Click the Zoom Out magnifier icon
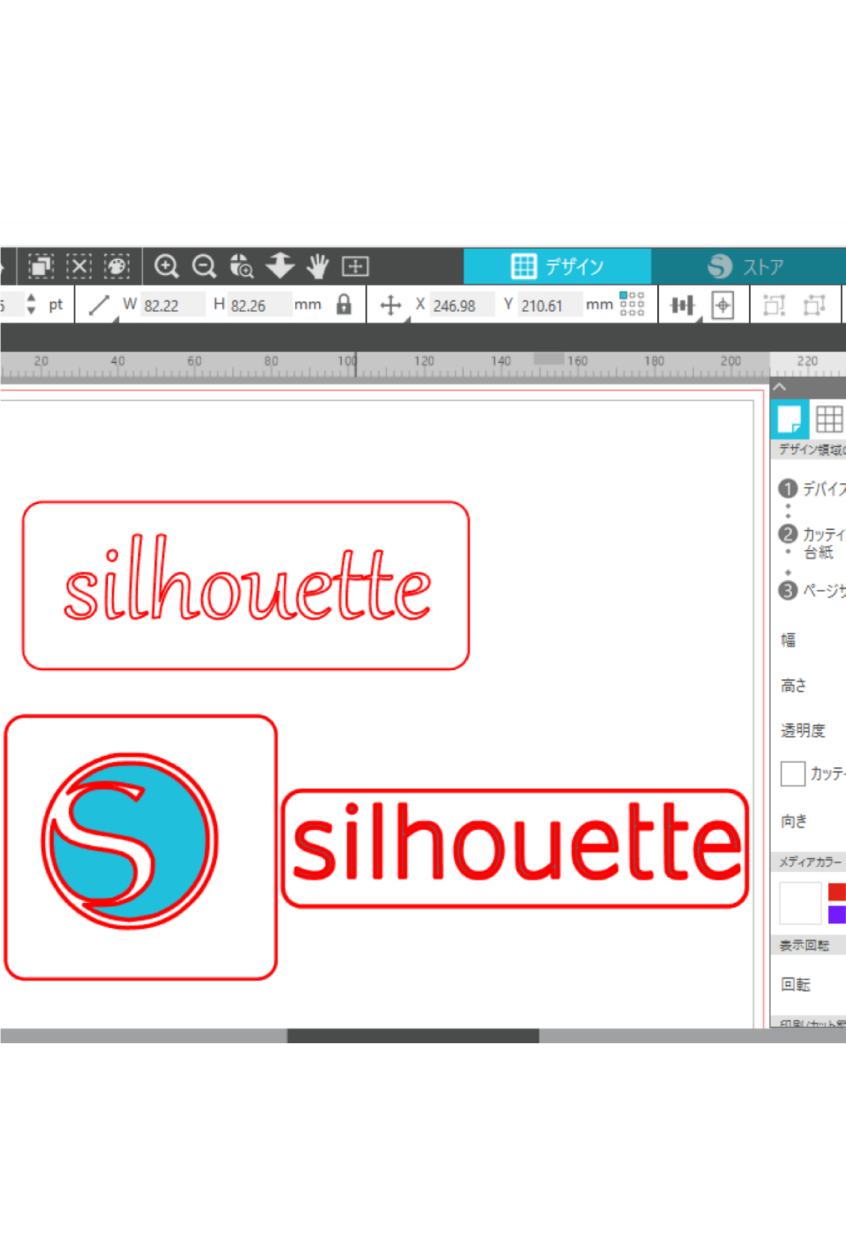This screenshot has height=1242, width=846. (204, 266)
